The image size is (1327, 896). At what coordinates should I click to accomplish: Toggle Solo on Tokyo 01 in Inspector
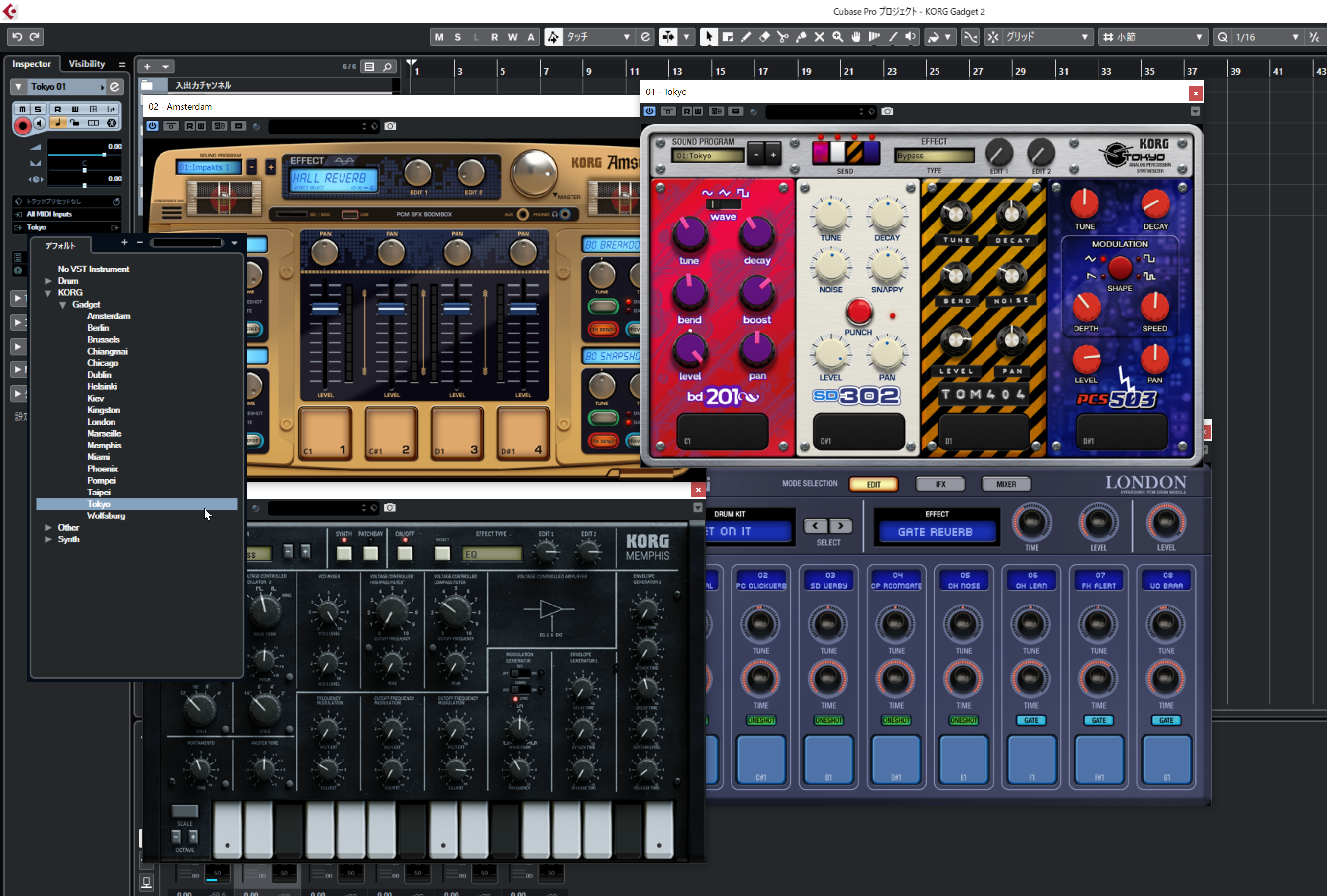pos(38,109)
